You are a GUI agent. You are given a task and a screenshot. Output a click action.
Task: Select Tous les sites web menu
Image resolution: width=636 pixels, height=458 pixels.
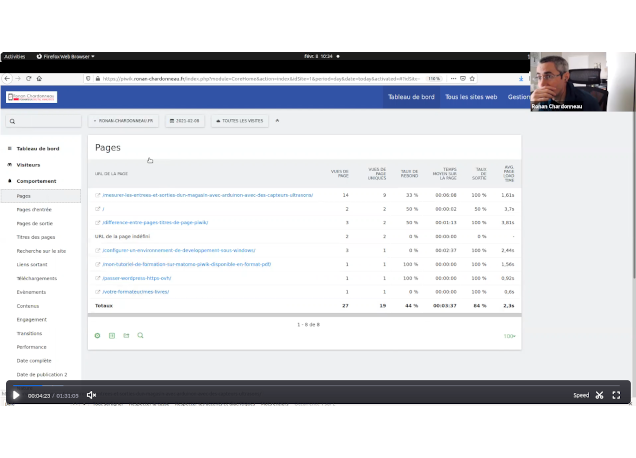(470, 97)
